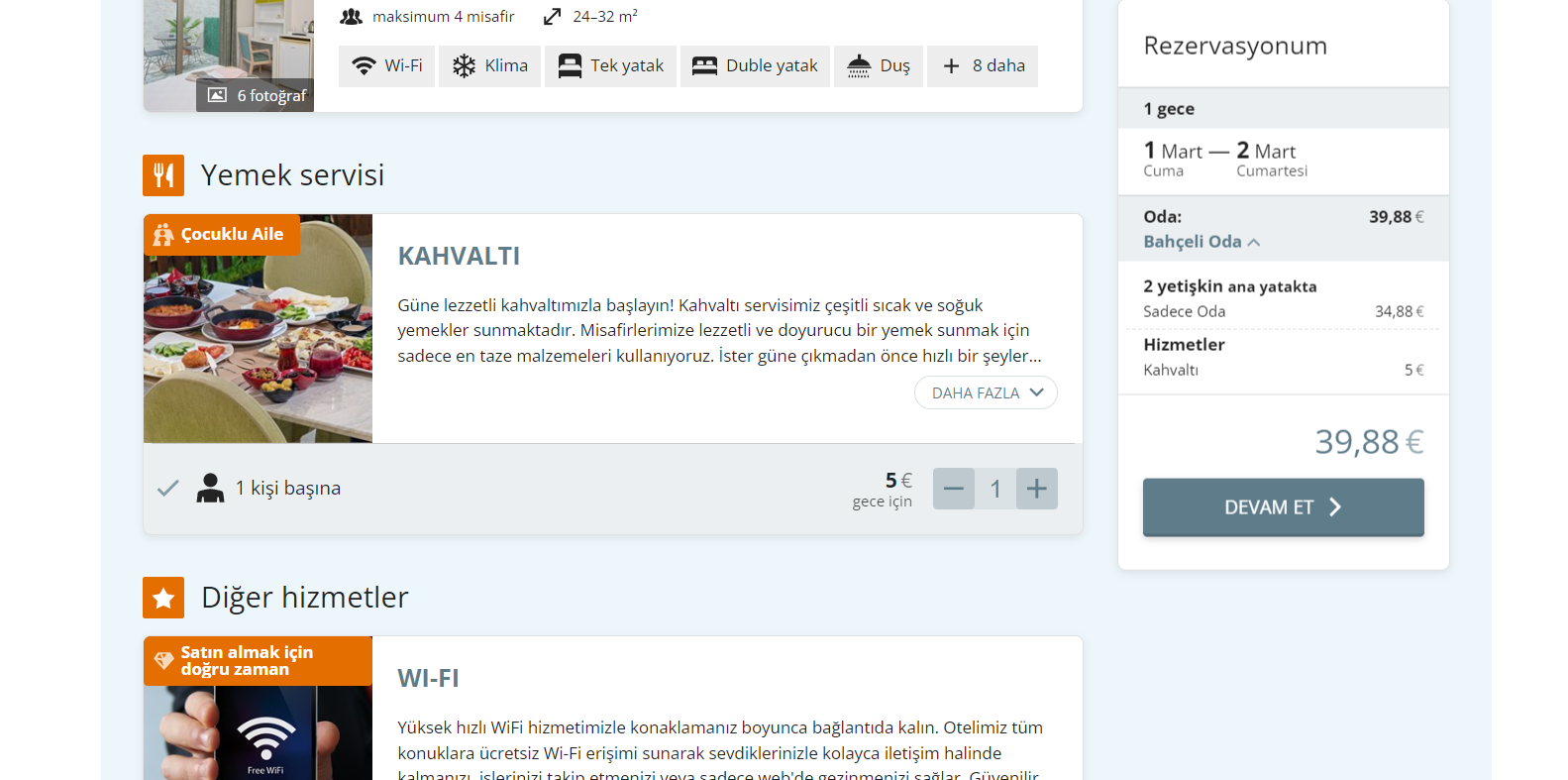This screenshot has width=1568, height=780.
Task: Click the 2 yetişkin ana yatakta line
Action: coord(1230,286)
